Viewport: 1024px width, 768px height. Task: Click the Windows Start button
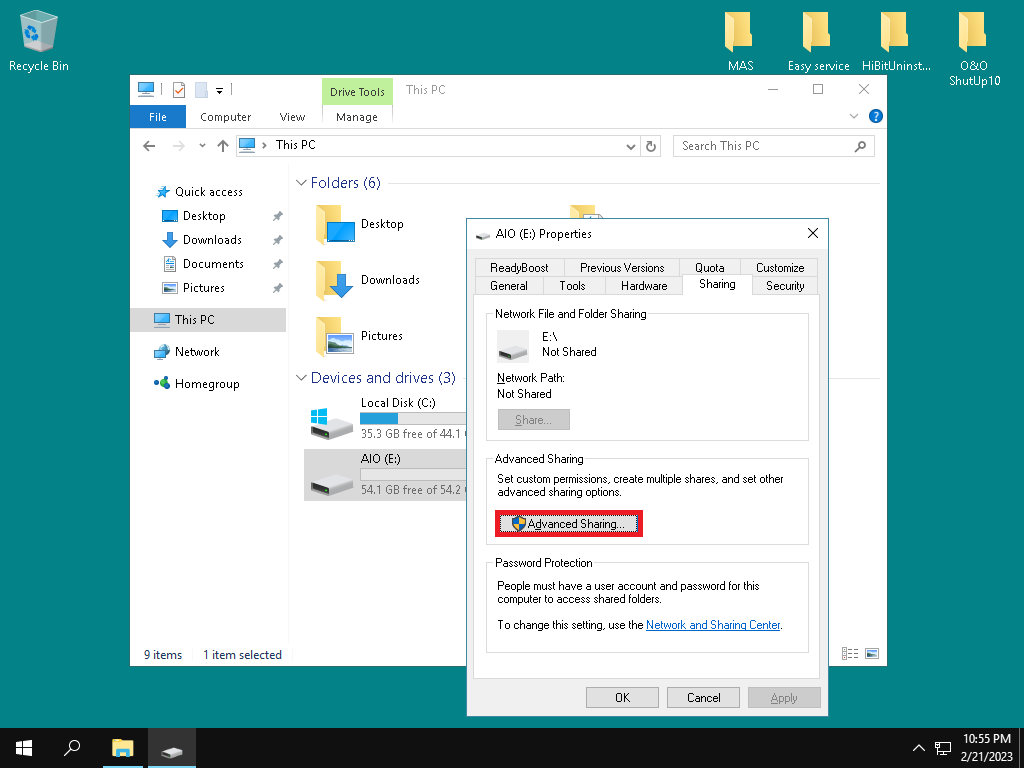coord(24,747)
